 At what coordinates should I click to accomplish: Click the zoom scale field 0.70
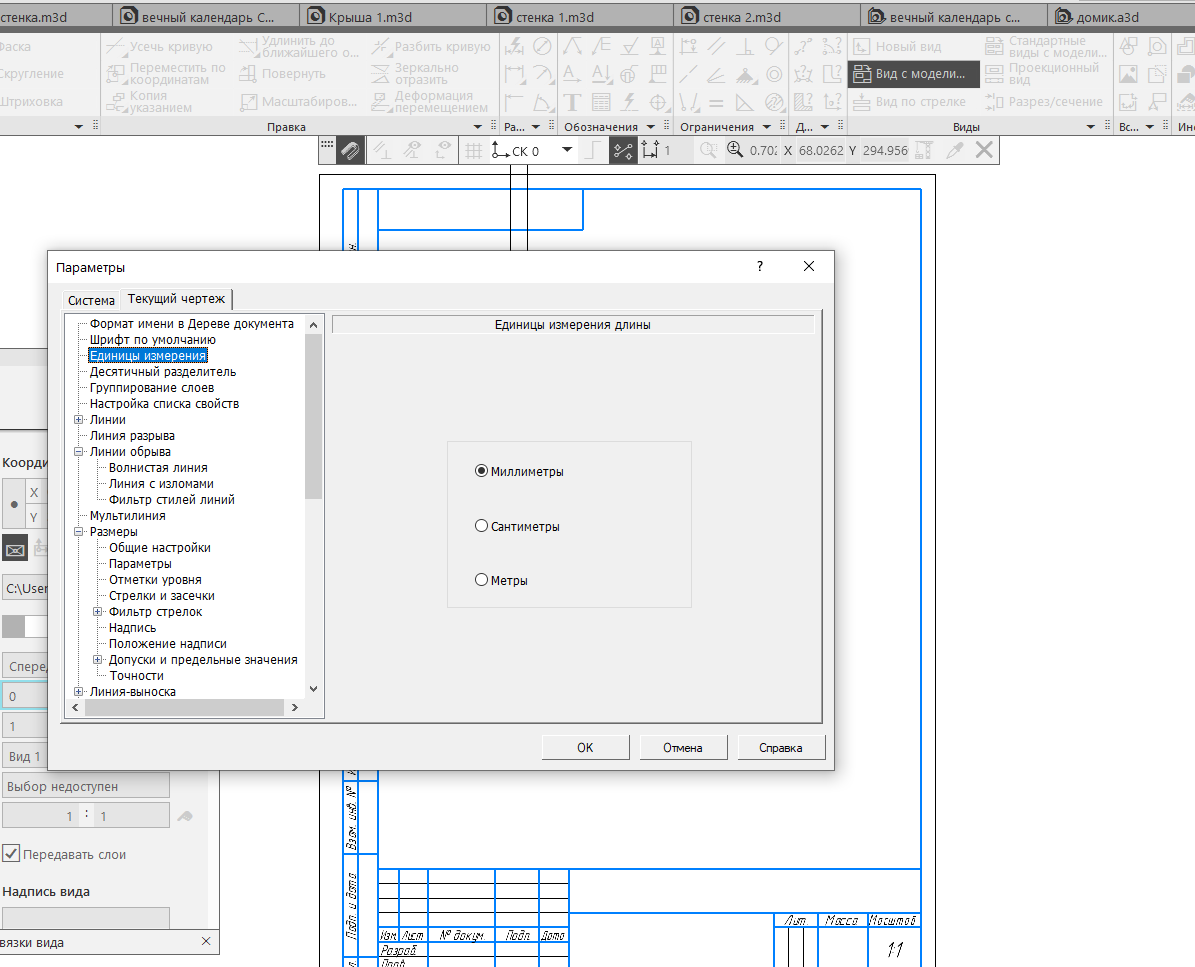tap(763, 151)
